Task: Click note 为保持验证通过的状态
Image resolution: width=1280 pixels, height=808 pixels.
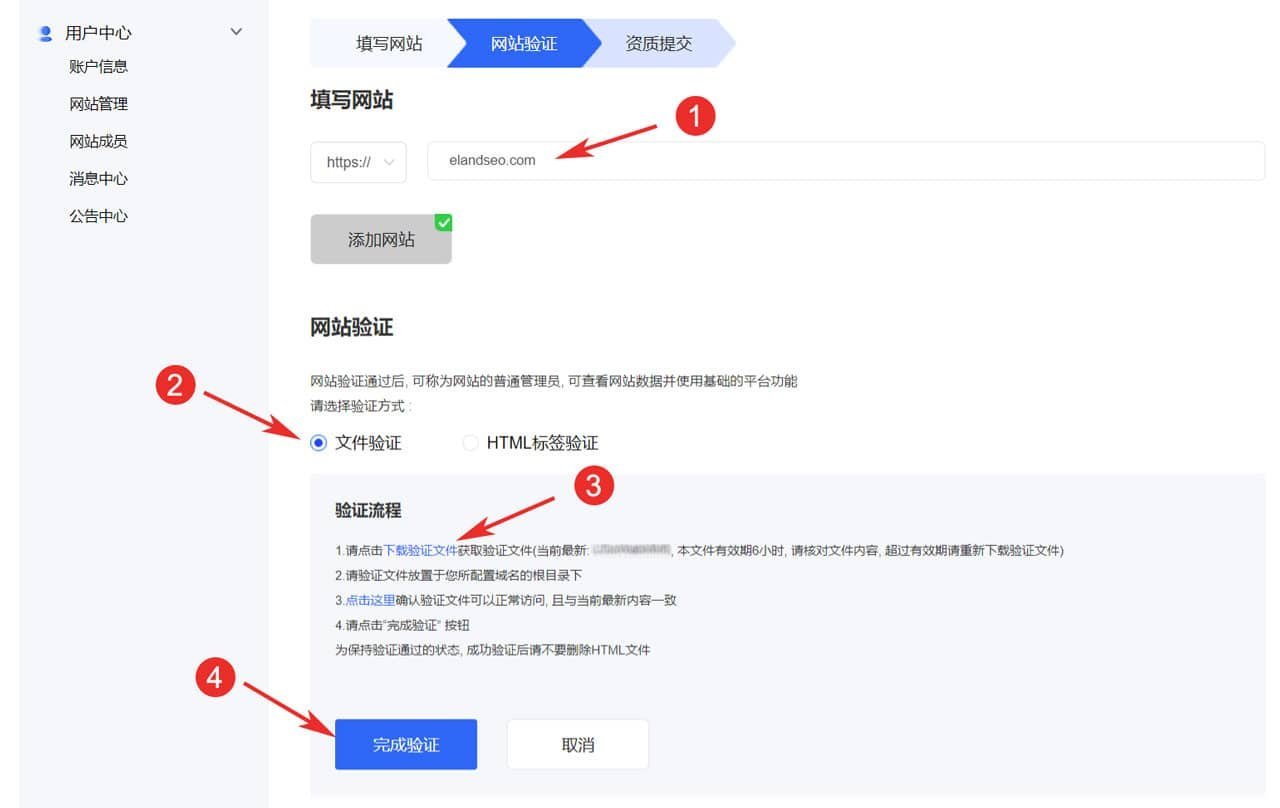Action: 493,650
